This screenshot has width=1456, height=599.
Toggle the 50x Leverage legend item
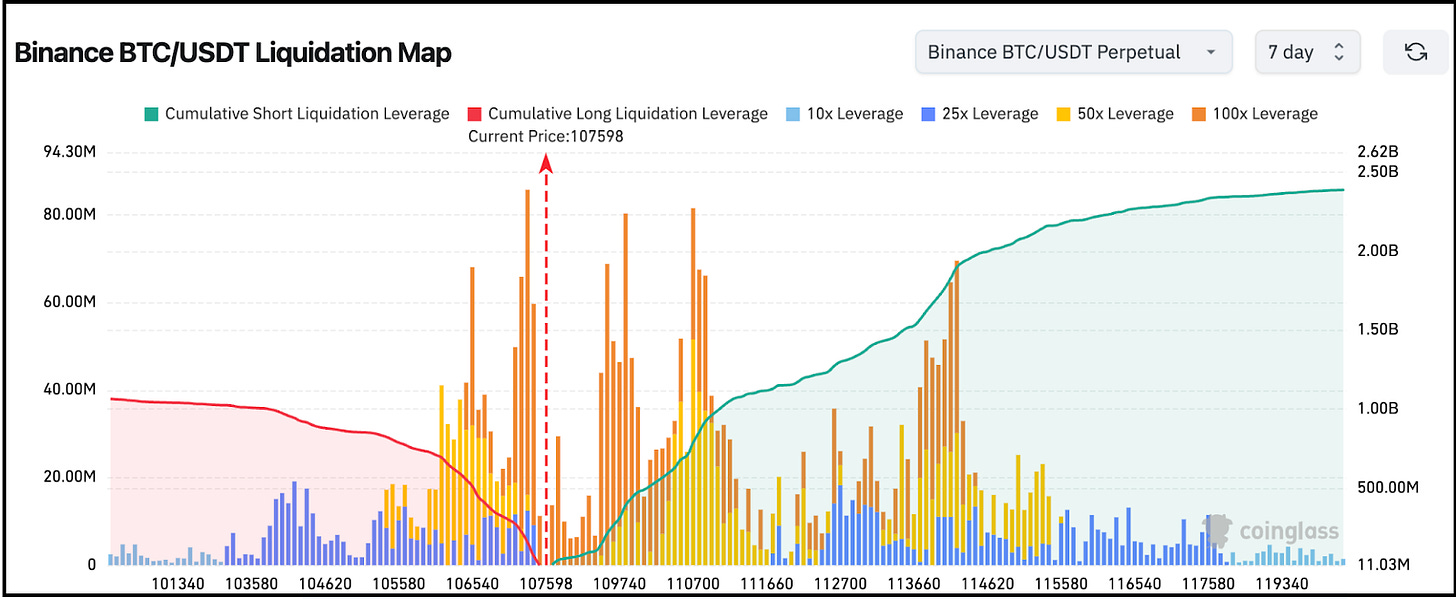pos(1114,114)
